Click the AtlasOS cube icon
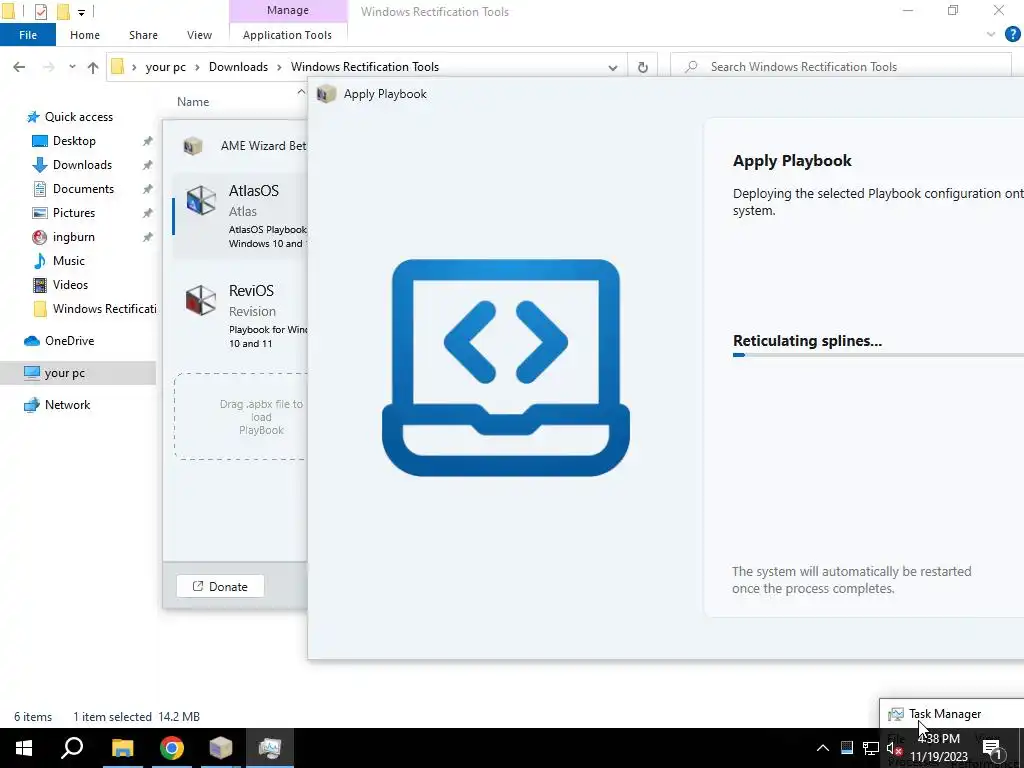 (x=200, y=200)
